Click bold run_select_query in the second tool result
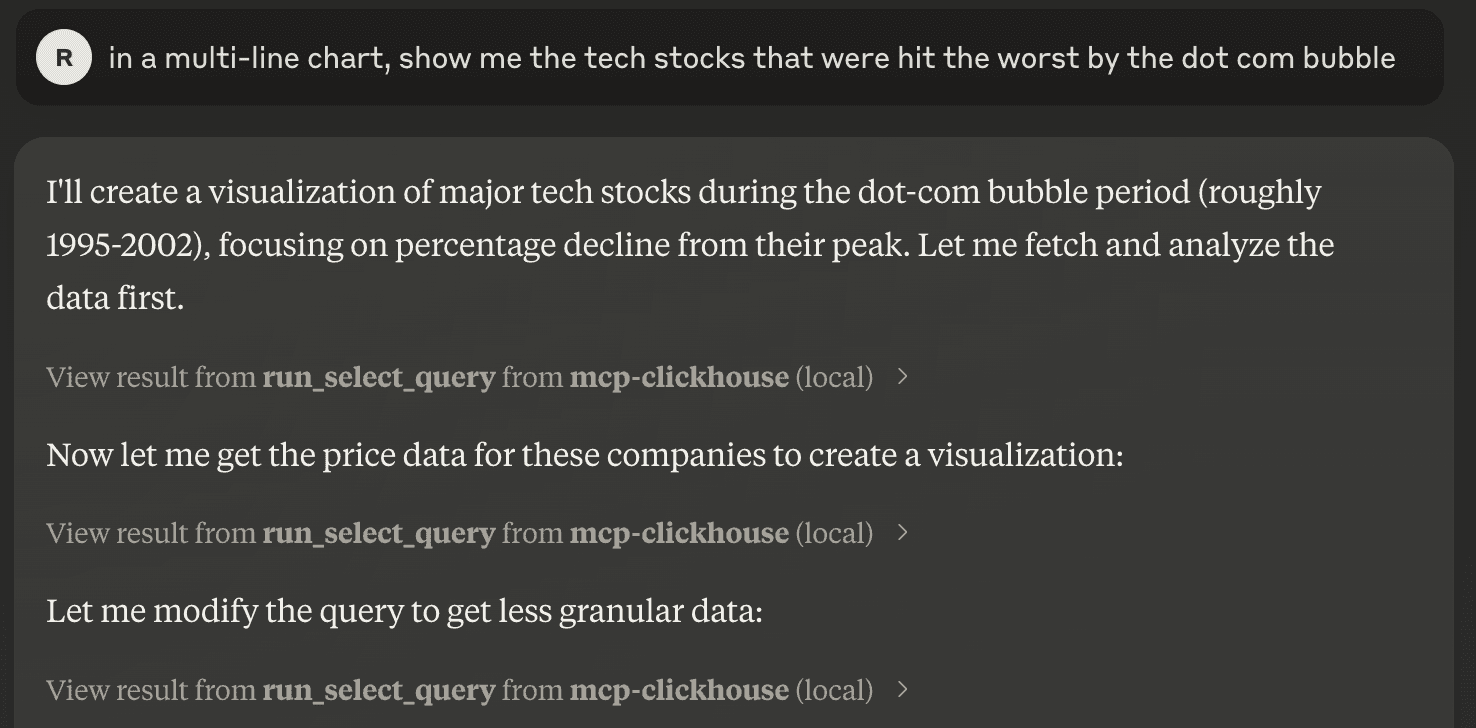This screenshot has height=728, width=1476. (379, 533)
